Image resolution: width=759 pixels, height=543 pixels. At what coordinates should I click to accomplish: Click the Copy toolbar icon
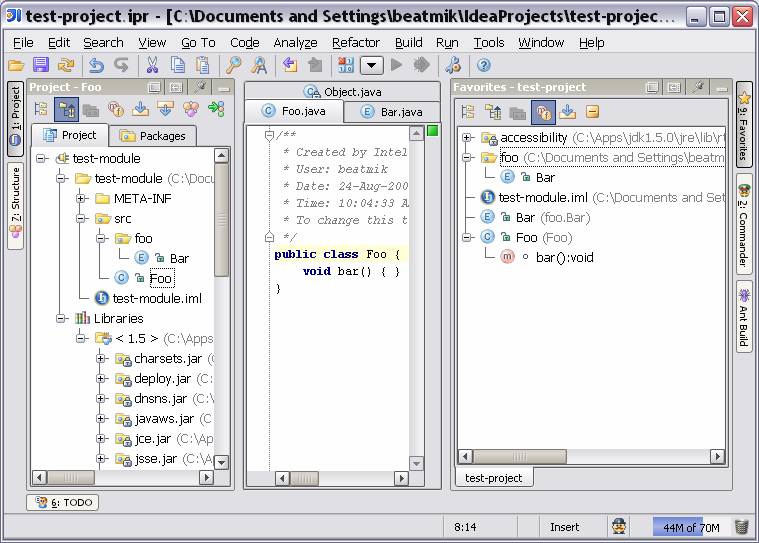[x=178, y=65]
